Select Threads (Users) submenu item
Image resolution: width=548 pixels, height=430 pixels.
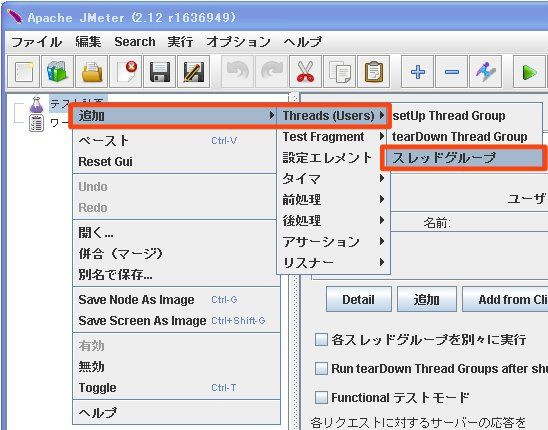coord(333,116)
